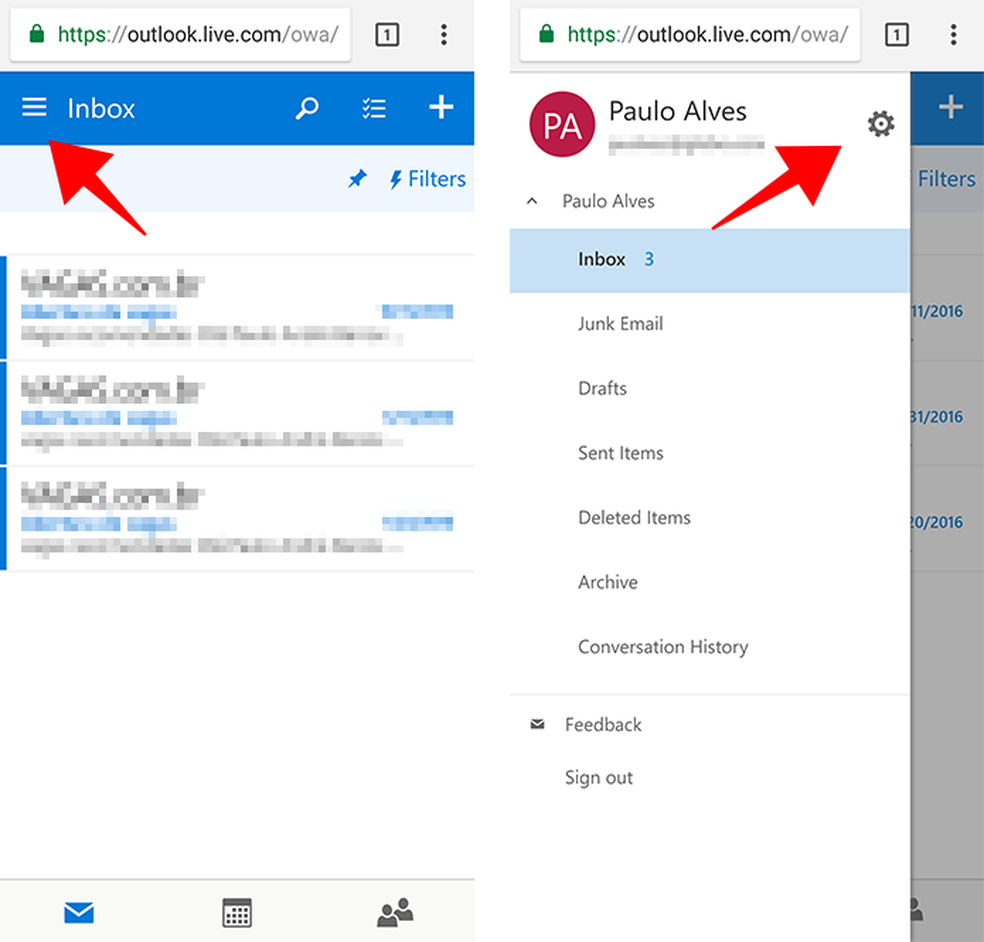
Task: Open the first blurred email in the inbox
Action: click(x=237, y=308)
